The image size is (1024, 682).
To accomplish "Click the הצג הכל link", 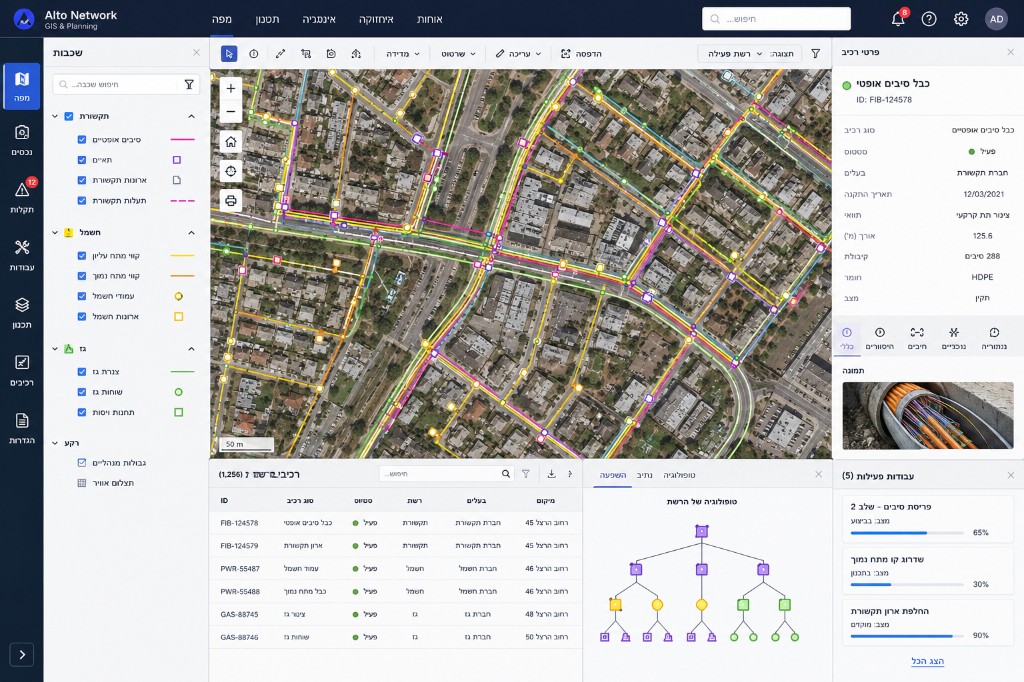I will click(927, 661).
